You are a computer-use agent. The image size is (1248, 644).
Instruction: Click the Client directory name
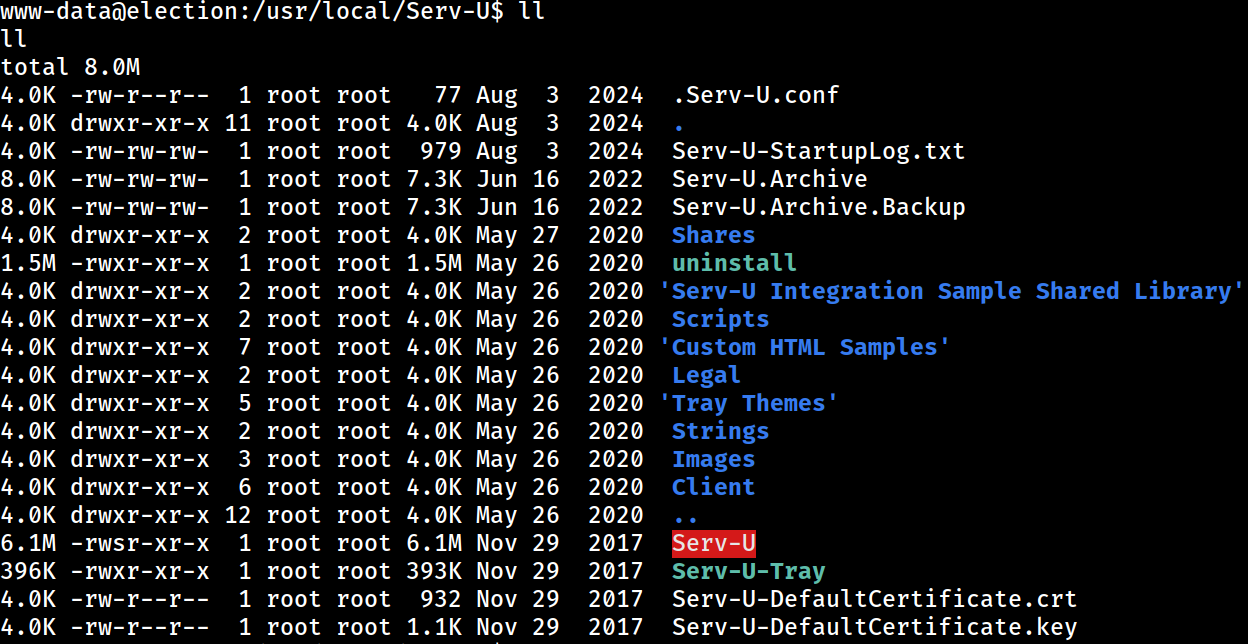[713, 487]
